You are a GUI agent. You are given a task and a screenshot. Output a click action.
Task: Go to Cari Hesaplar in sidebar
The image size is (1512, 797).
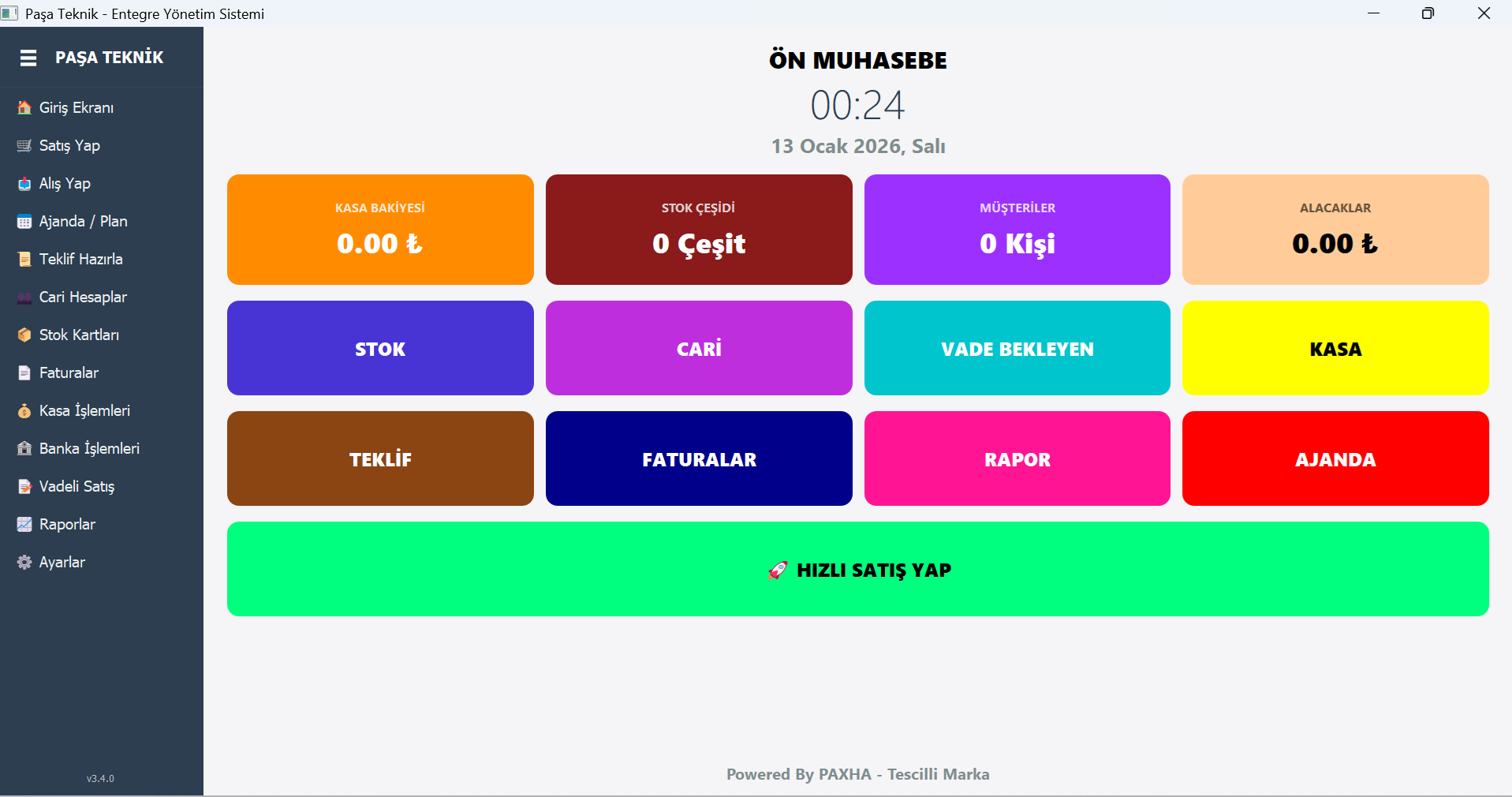point(83,297)
